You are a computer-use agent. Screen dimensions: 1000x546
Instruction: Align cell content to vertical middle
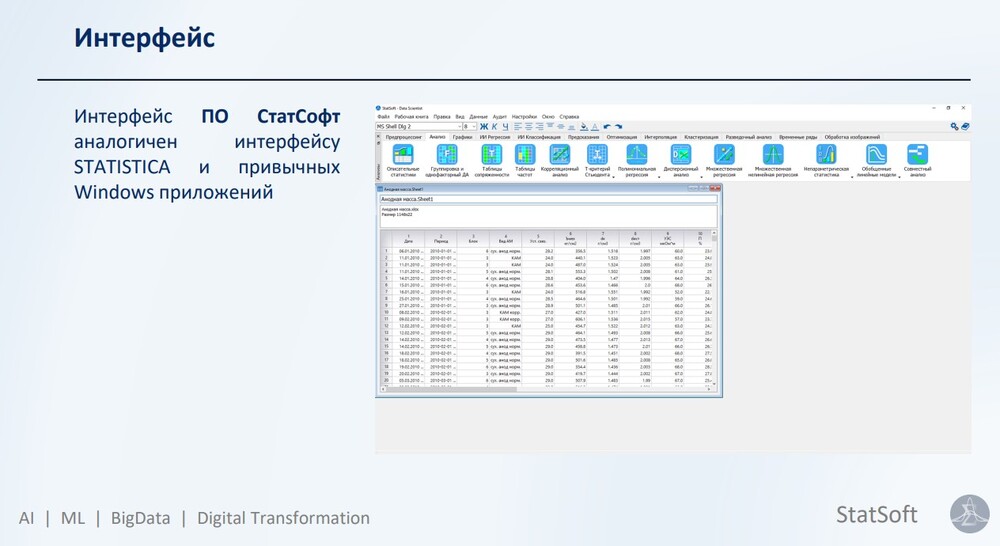(561, 127)
